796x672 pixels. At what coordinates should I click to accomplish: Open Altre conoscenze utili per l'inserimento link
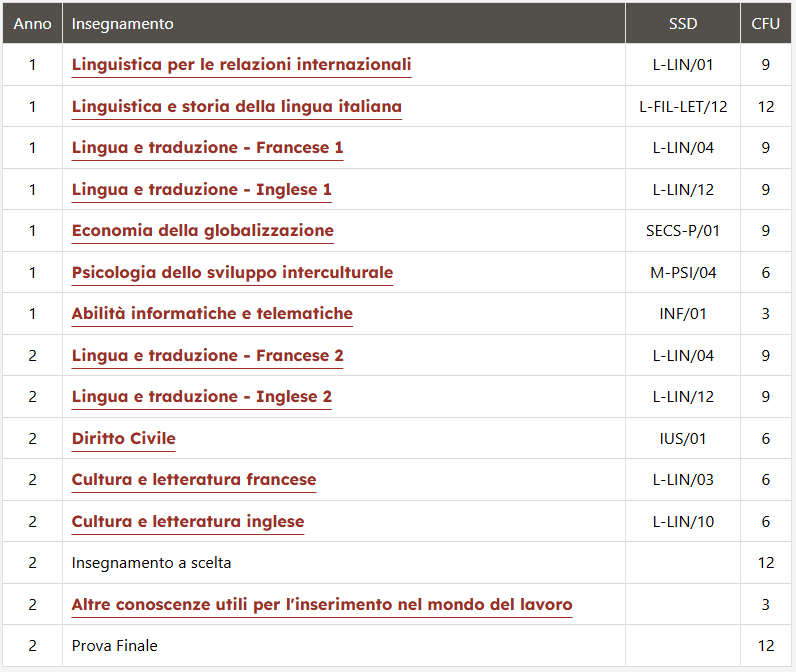pos(322,605)
